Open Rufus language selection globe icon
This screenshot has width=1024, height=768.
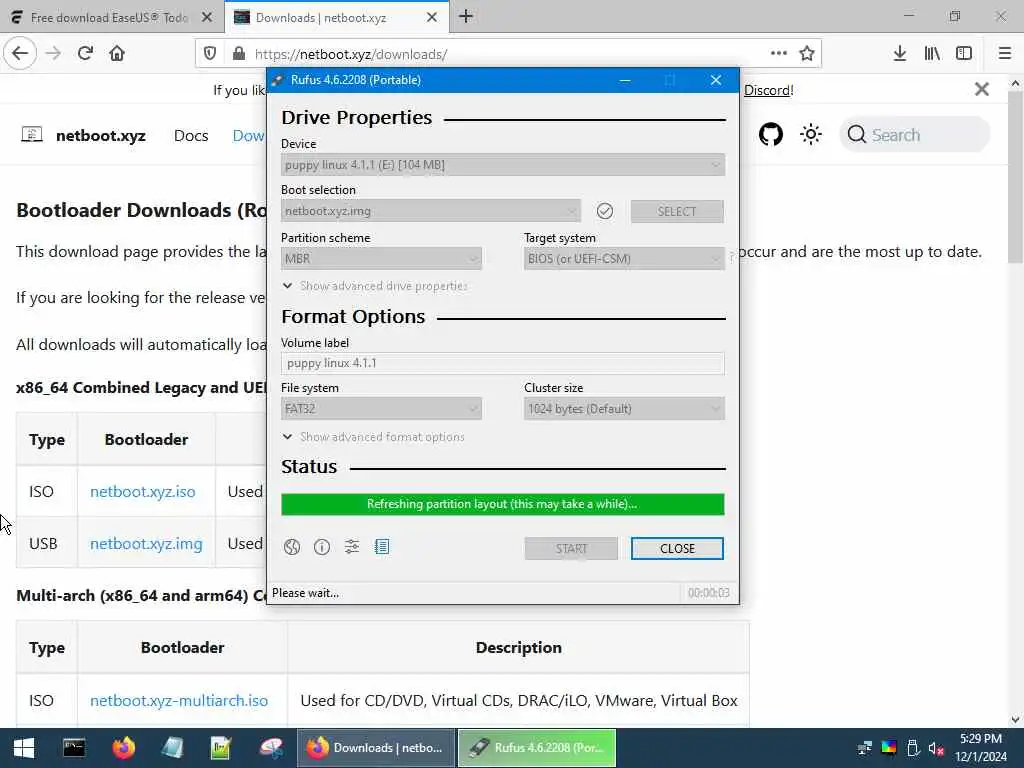point(292,547)
